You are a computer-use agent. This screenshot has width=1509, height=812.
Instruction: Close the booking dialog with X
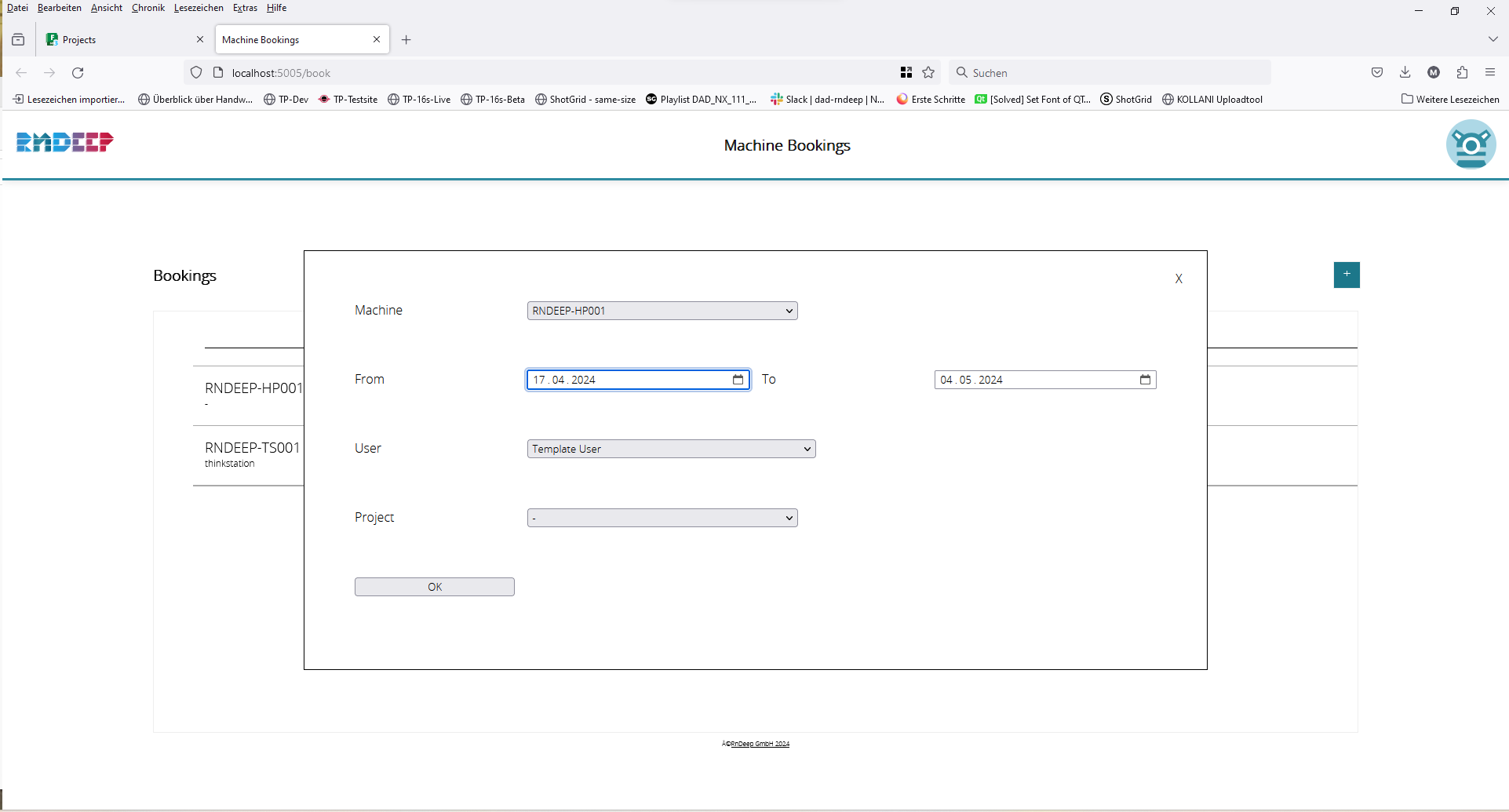[1178, 279]
